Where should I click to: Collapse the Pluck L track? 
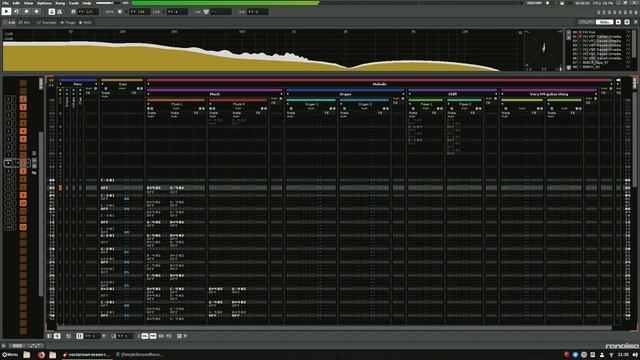149,104
